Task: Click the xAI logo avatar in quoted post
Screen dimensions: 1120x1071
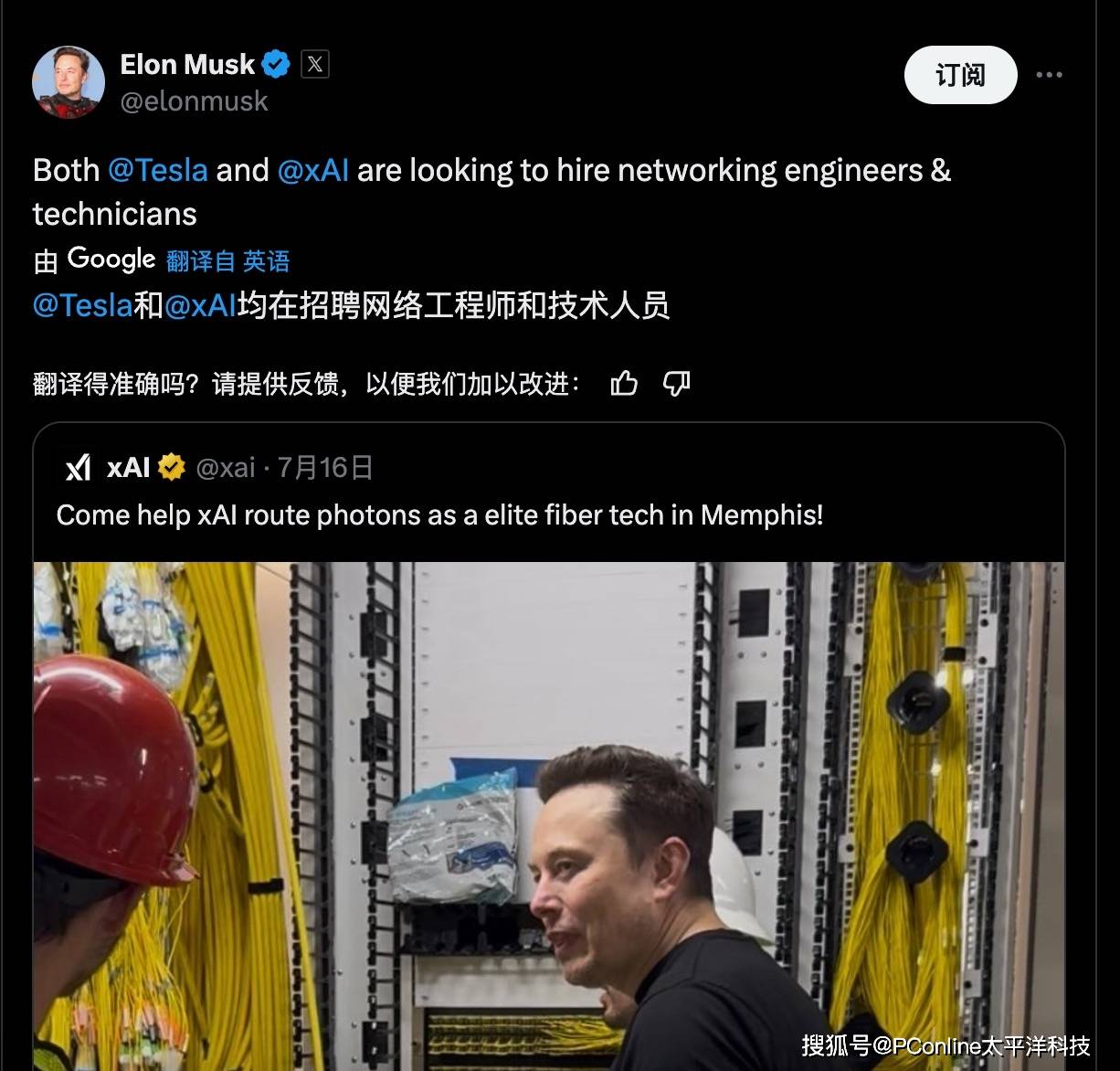Action: point(79,467)
